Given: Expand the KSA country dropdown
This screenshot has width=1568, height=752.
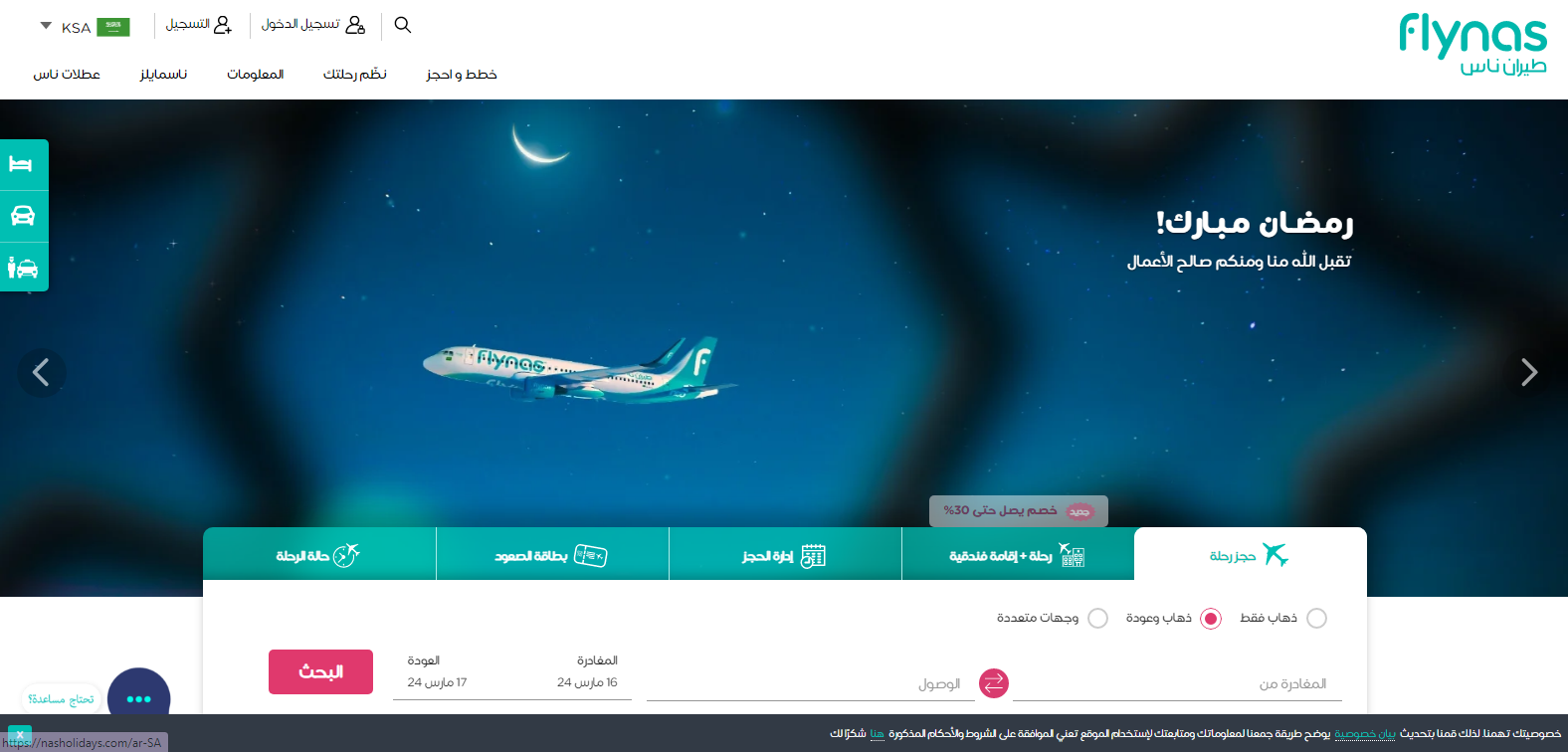Looking at the screenshot, I should (x=85, y=27).
